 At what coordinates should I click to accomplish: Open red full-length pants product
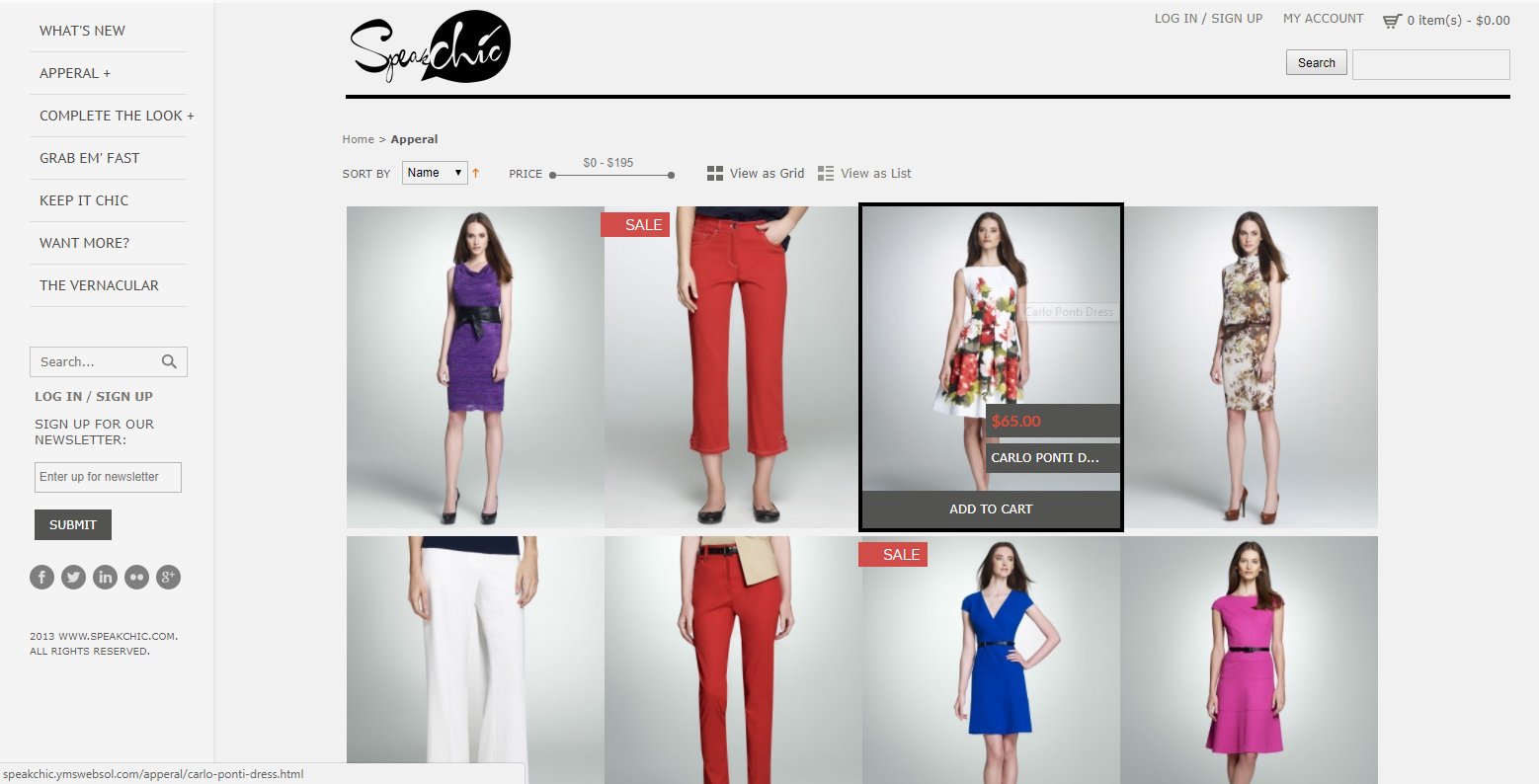tap(733, 660)
